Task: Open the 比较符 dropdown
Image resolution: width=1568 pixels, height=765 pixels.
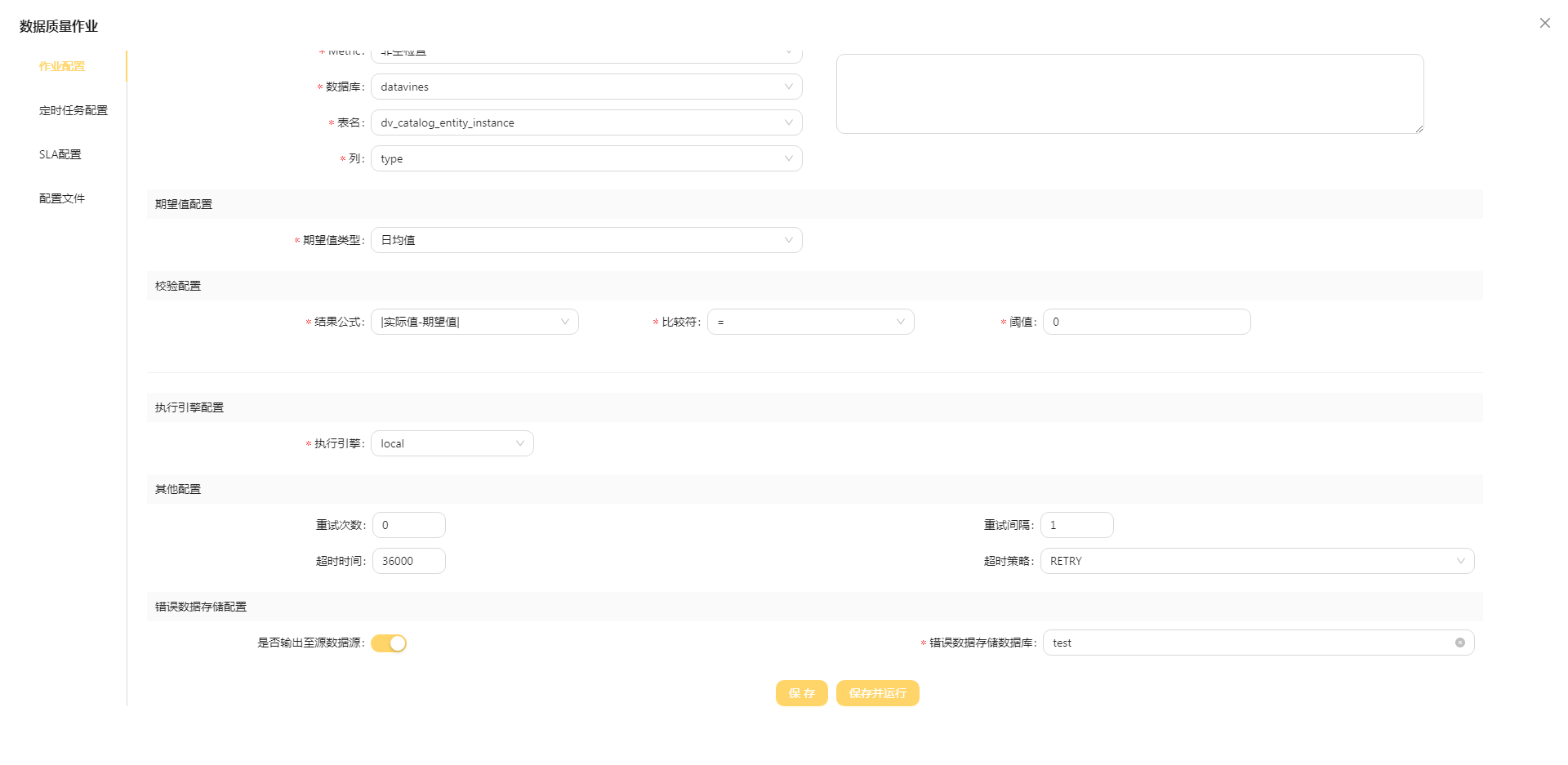Action: click(811, 322)
